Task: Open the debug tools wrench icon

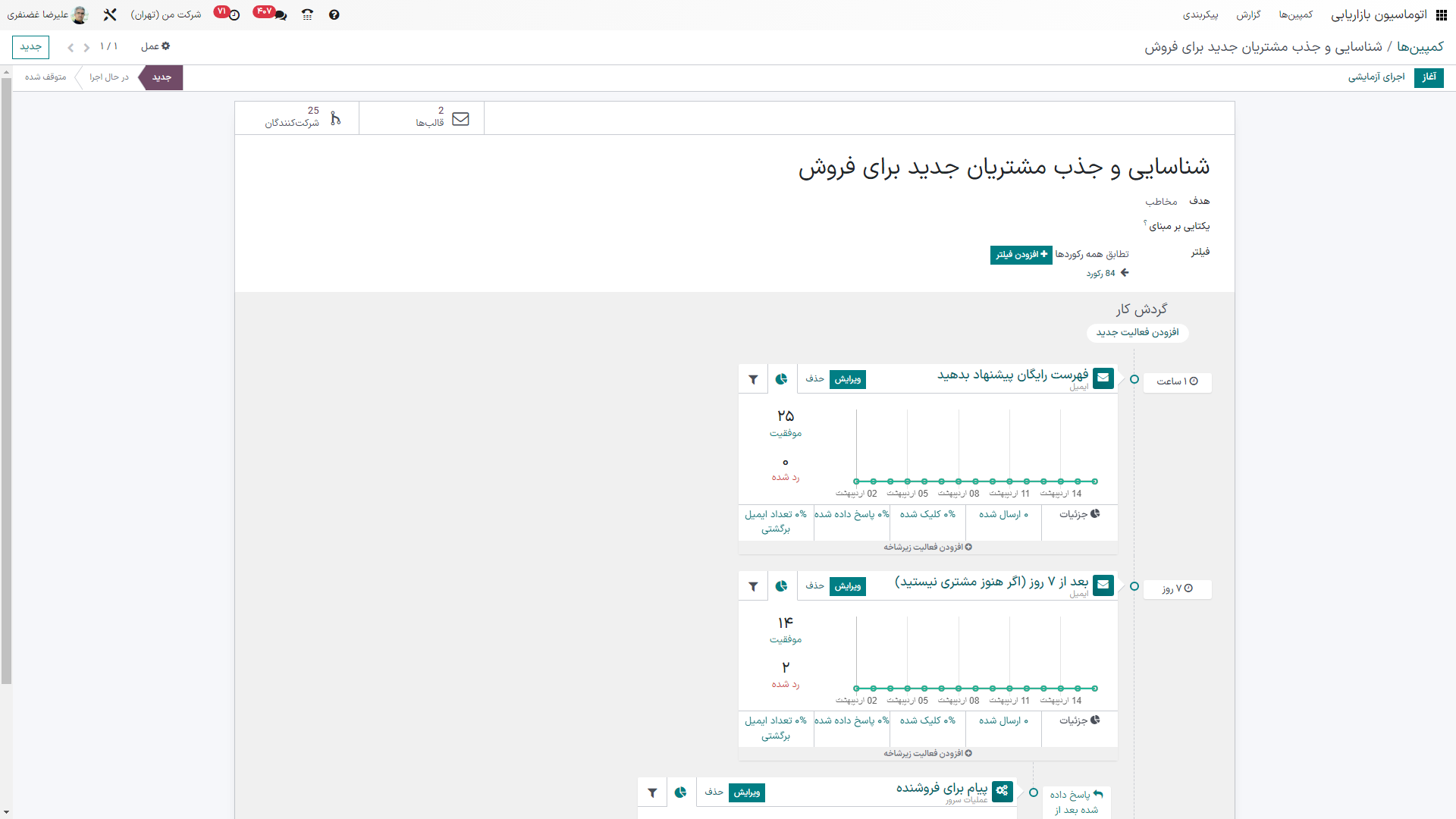Action: click(x=110, y=15)
